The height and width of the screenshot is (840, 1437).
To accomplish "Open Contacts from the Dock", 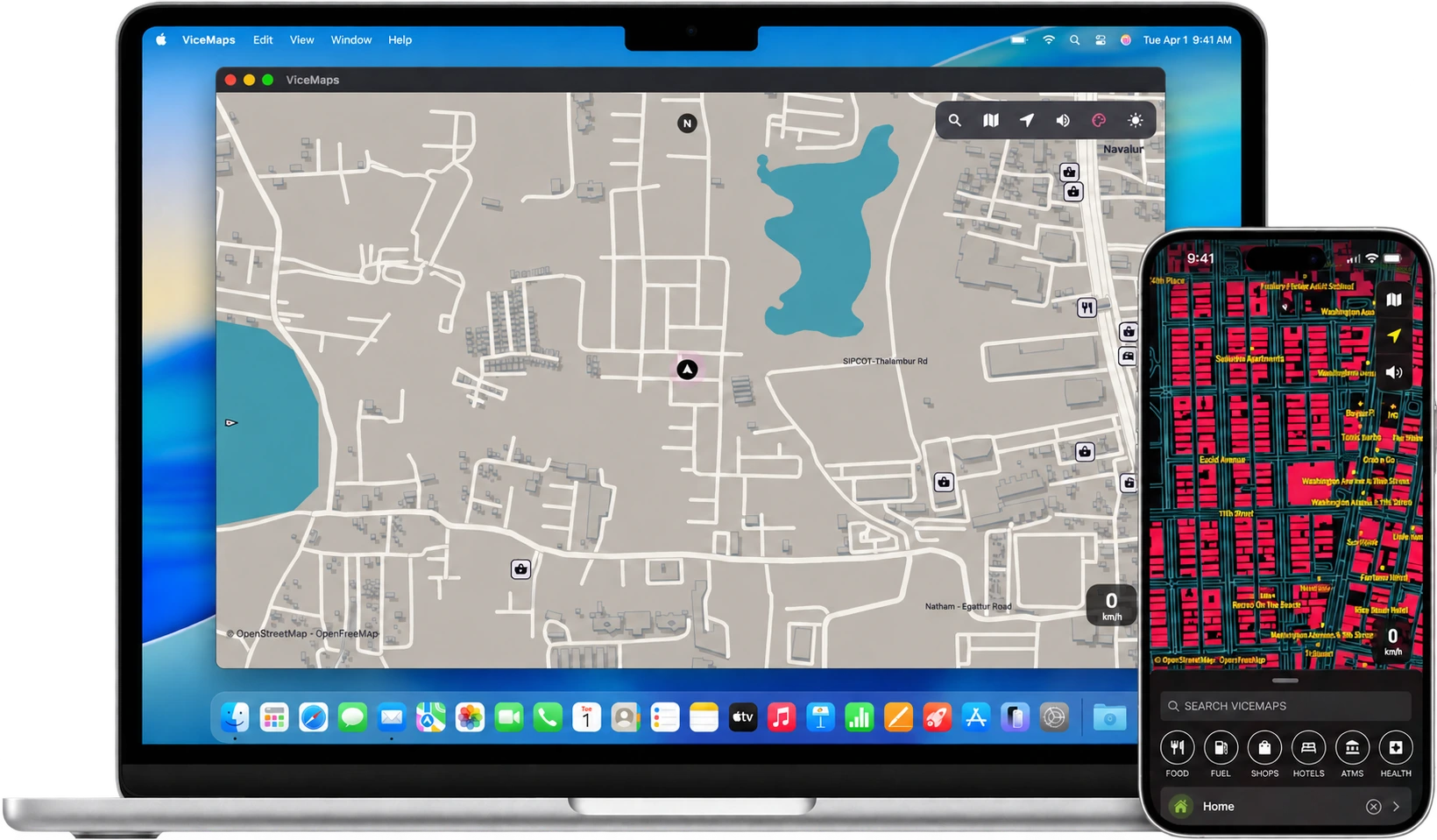I will [626, 718].
